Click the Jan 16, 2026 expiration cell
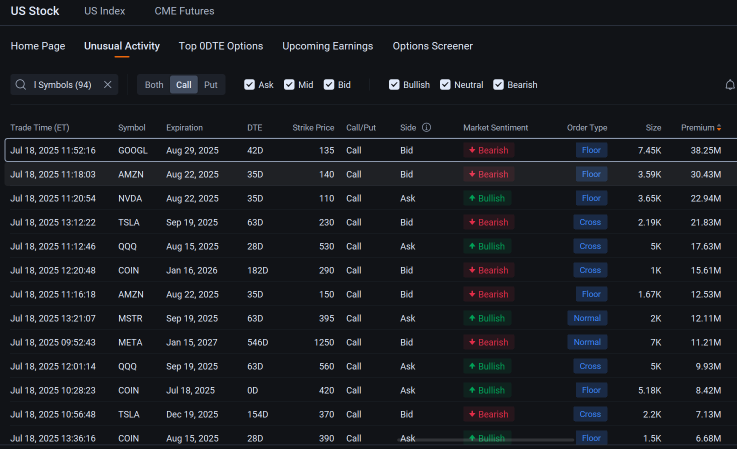The width and height of the screenshot is (737, 449). [x=192, y=270]
